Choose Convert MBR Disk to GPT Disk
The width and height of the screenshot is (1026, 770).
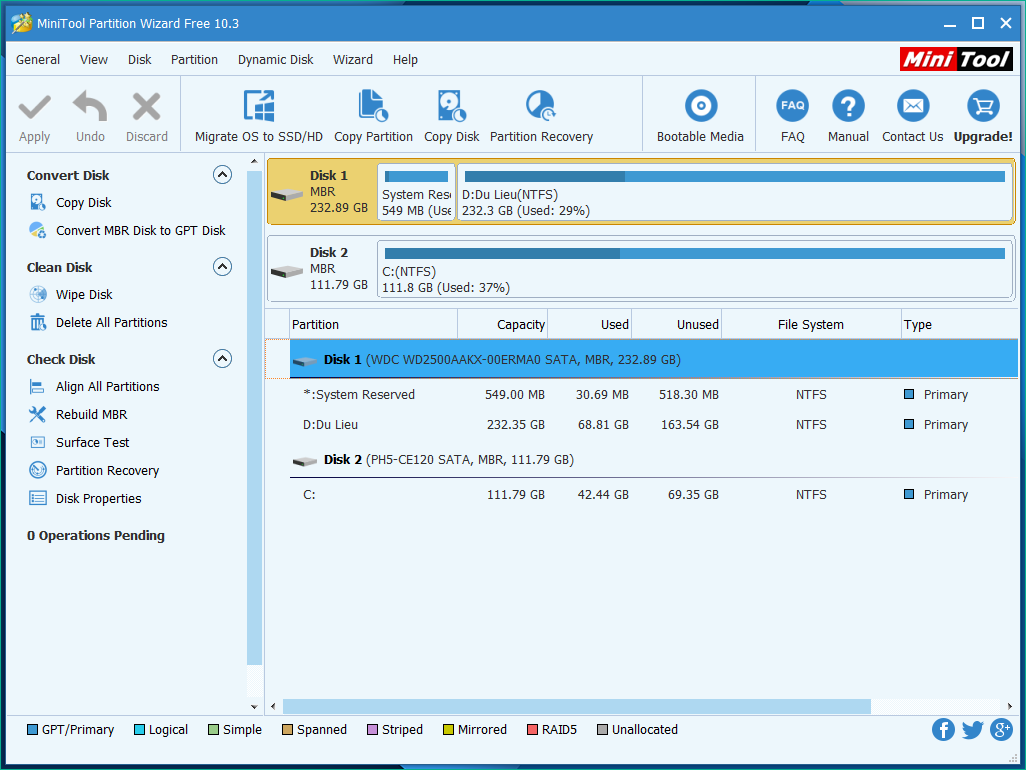141,231
